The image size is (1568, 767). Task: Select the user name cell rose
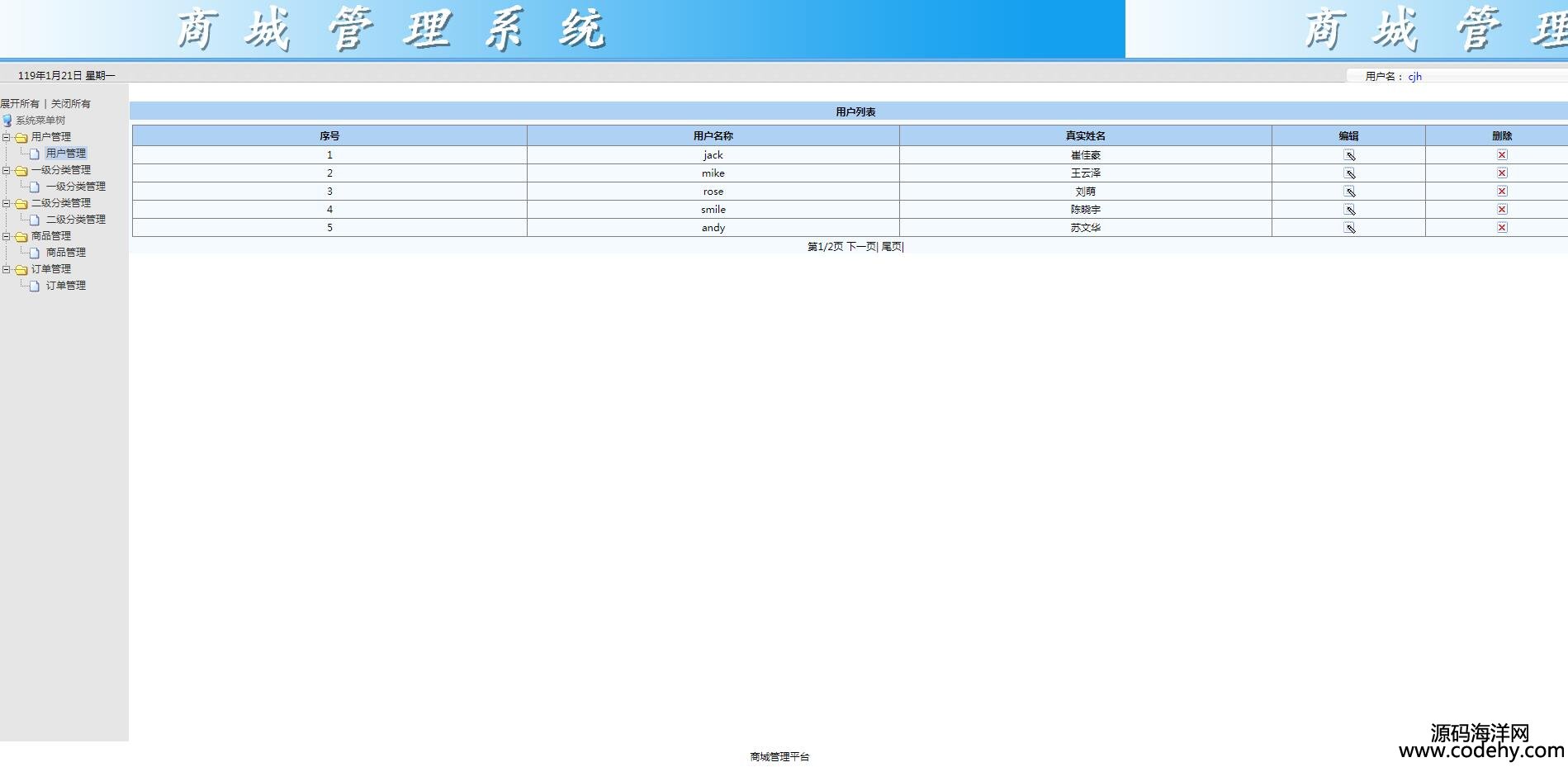tap(713, 192)
